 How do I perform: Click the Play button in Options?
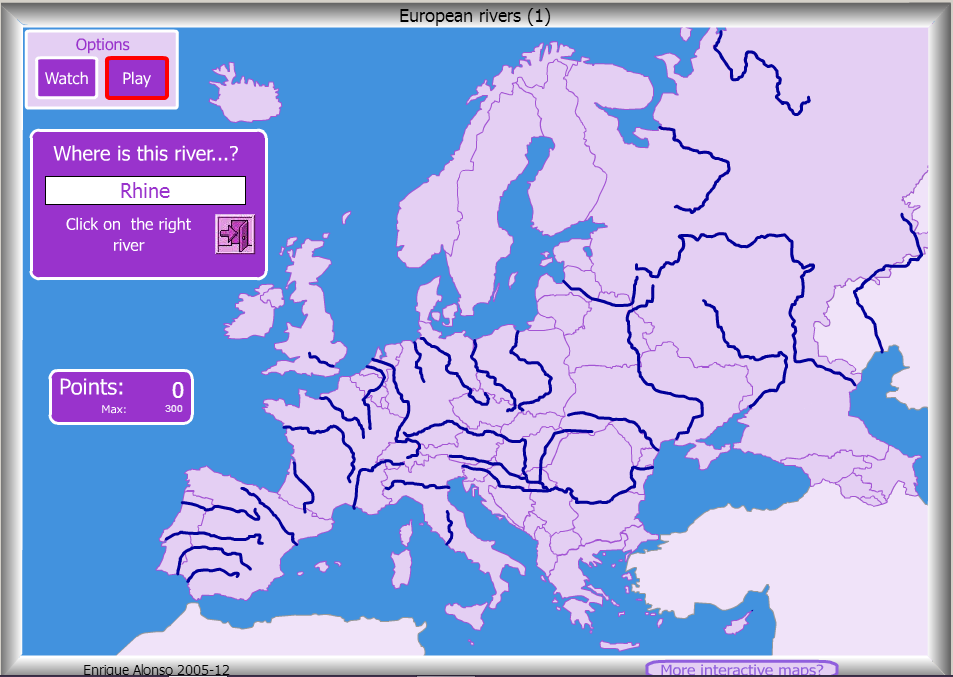[x=136, y=78]
